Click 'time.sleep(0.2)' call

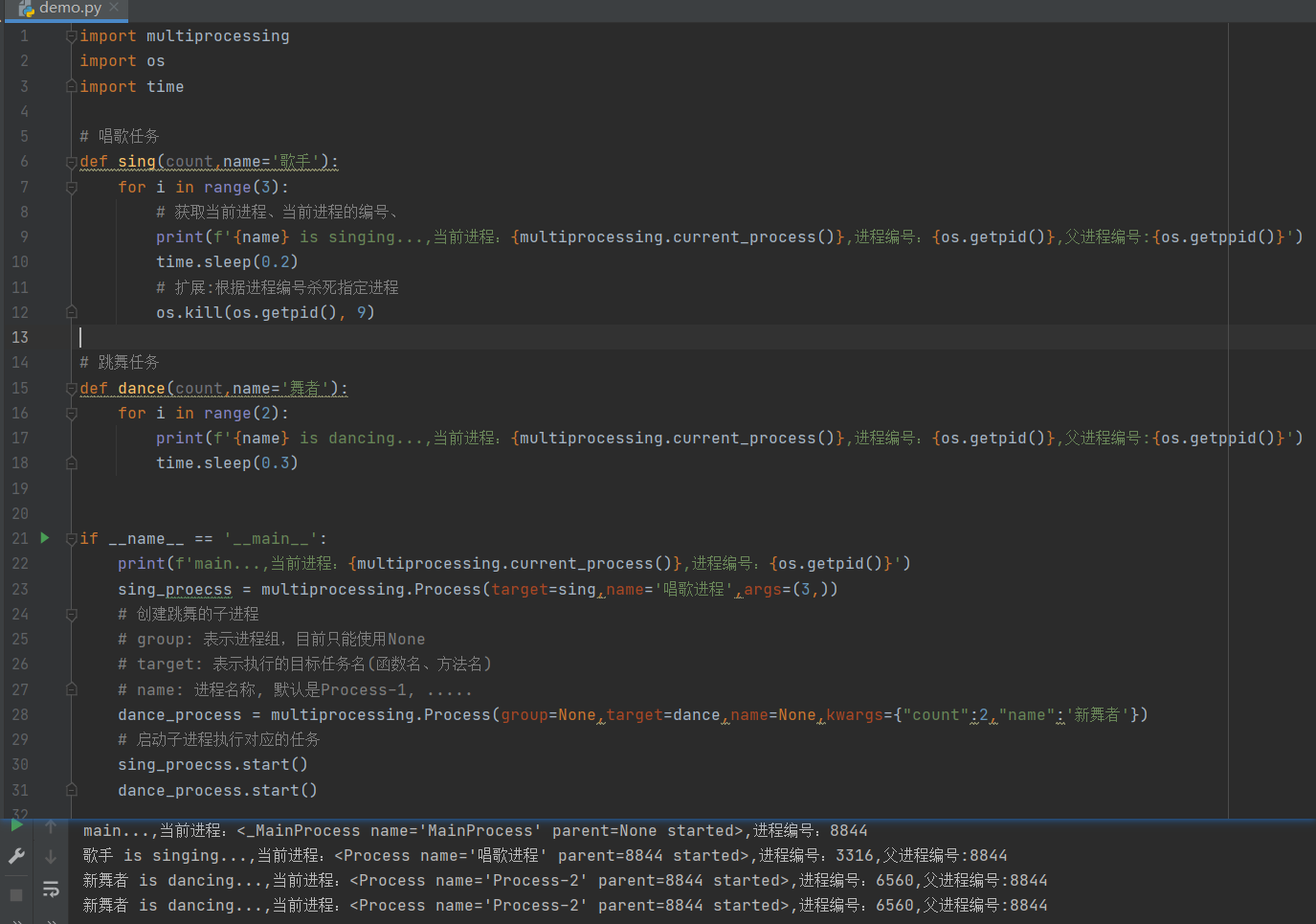click(227, 261)
